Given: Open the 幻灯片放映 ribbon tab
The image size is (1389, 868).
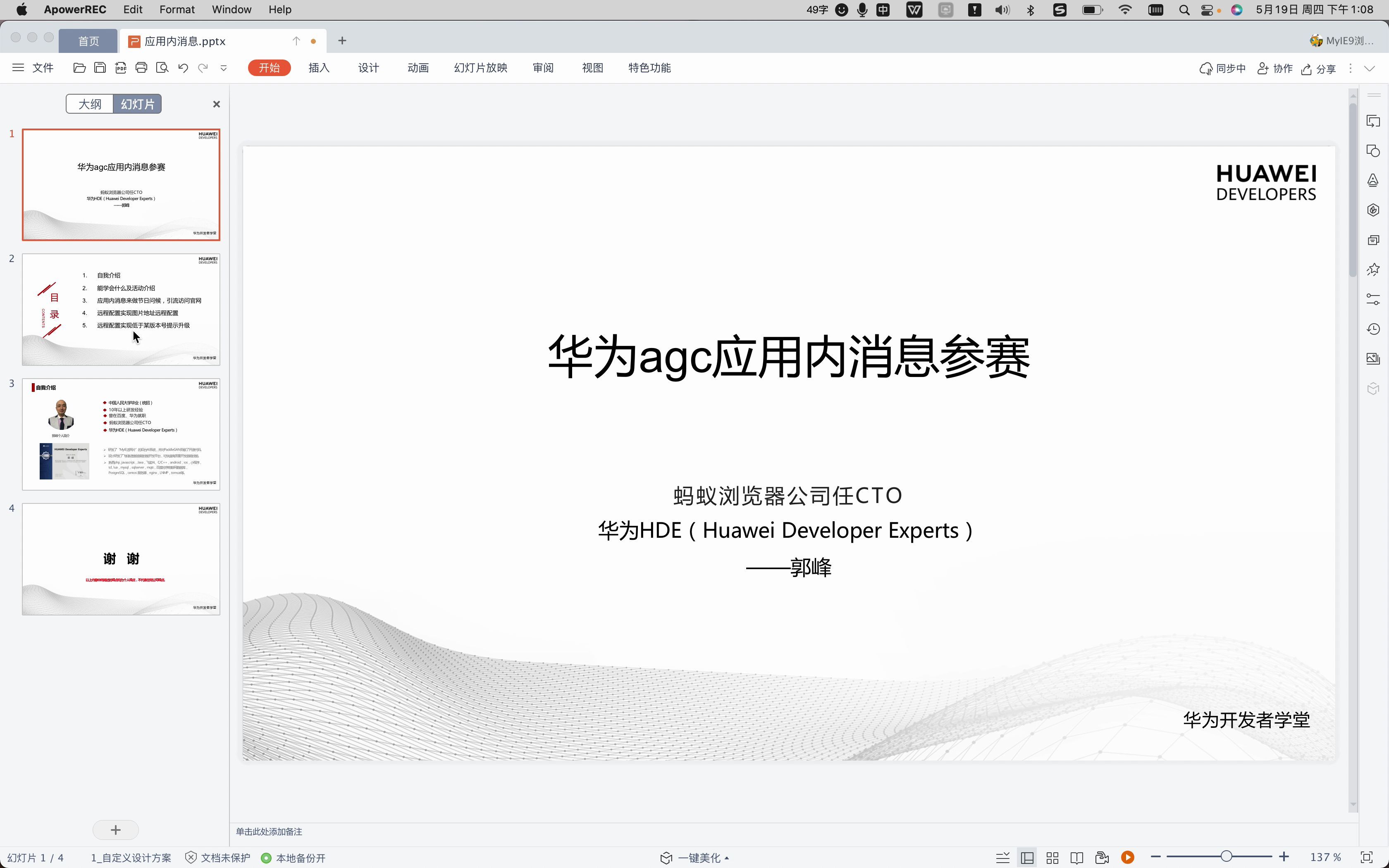Looking at the screenshot, I should point(480,68).
